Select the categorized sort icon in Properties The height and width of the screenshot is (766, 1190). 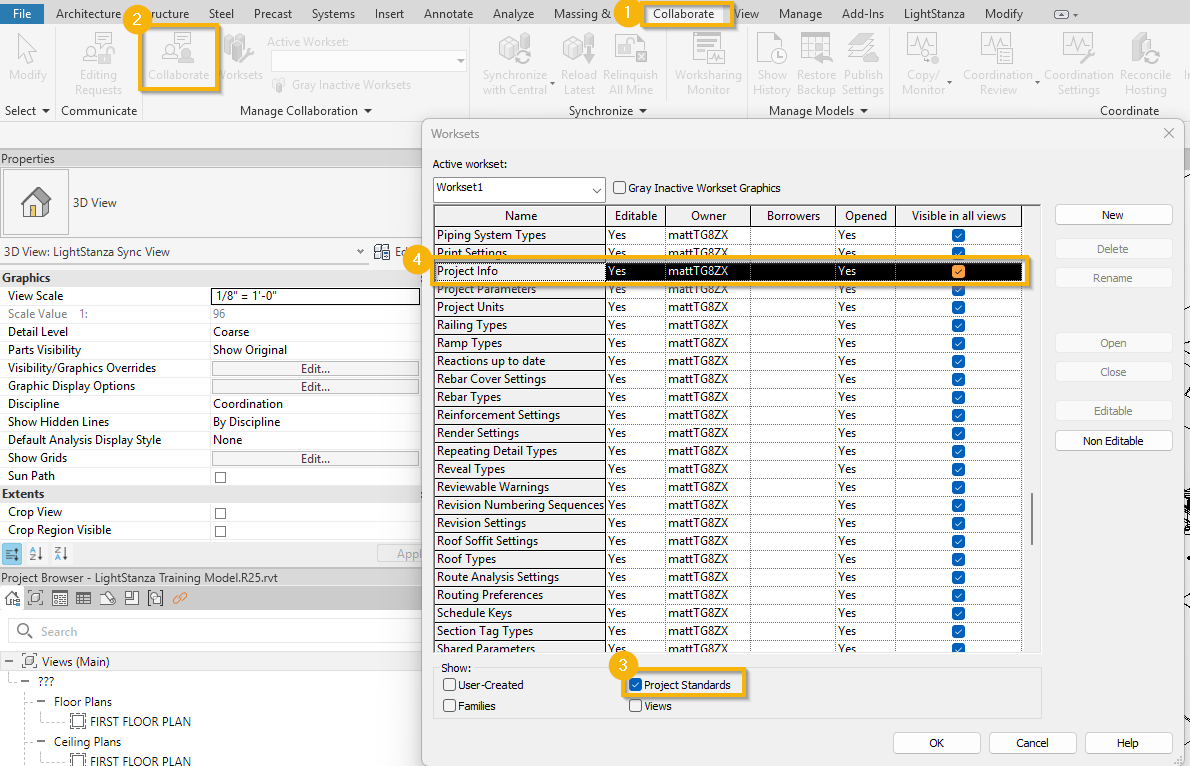12,553
